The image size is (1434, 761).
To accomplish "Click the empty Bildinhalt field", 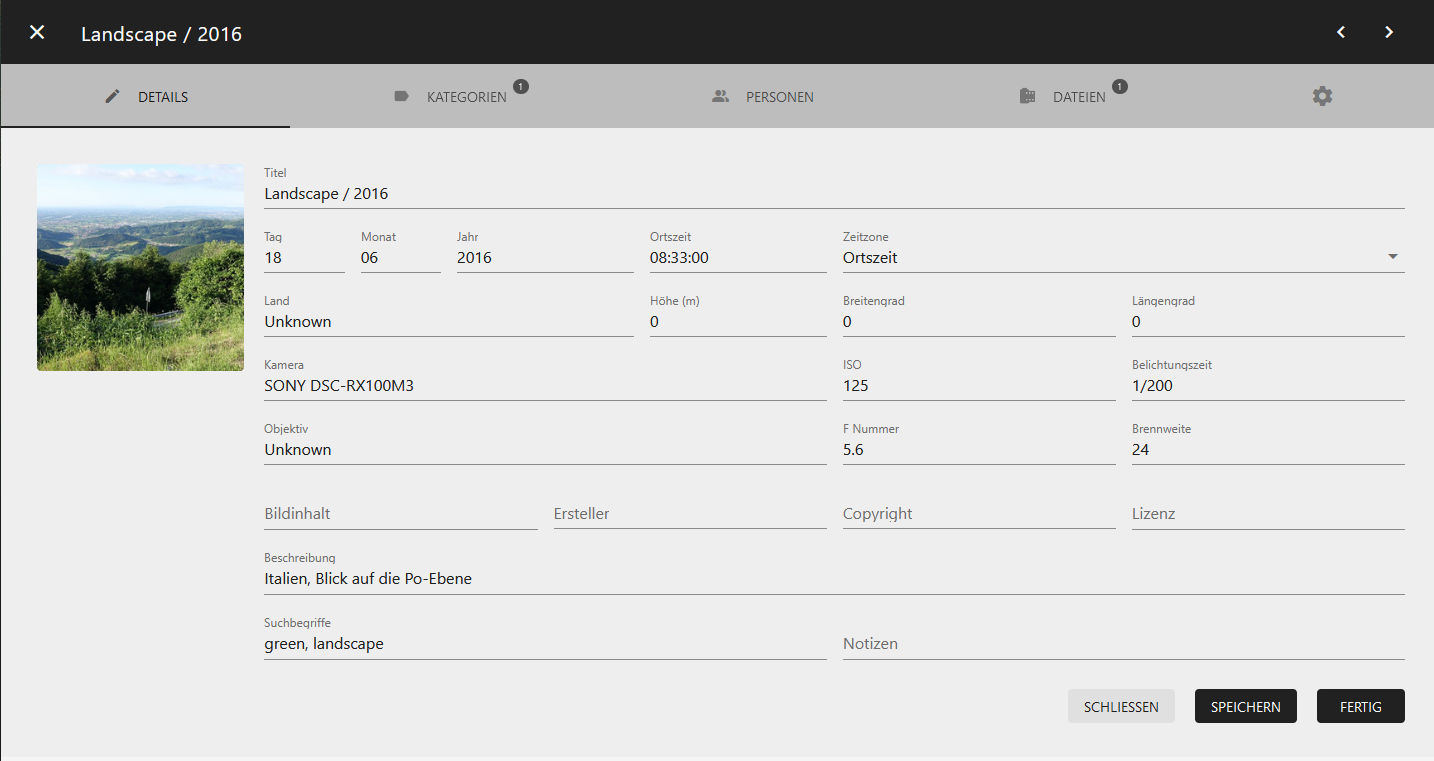I will click(401, 514).
